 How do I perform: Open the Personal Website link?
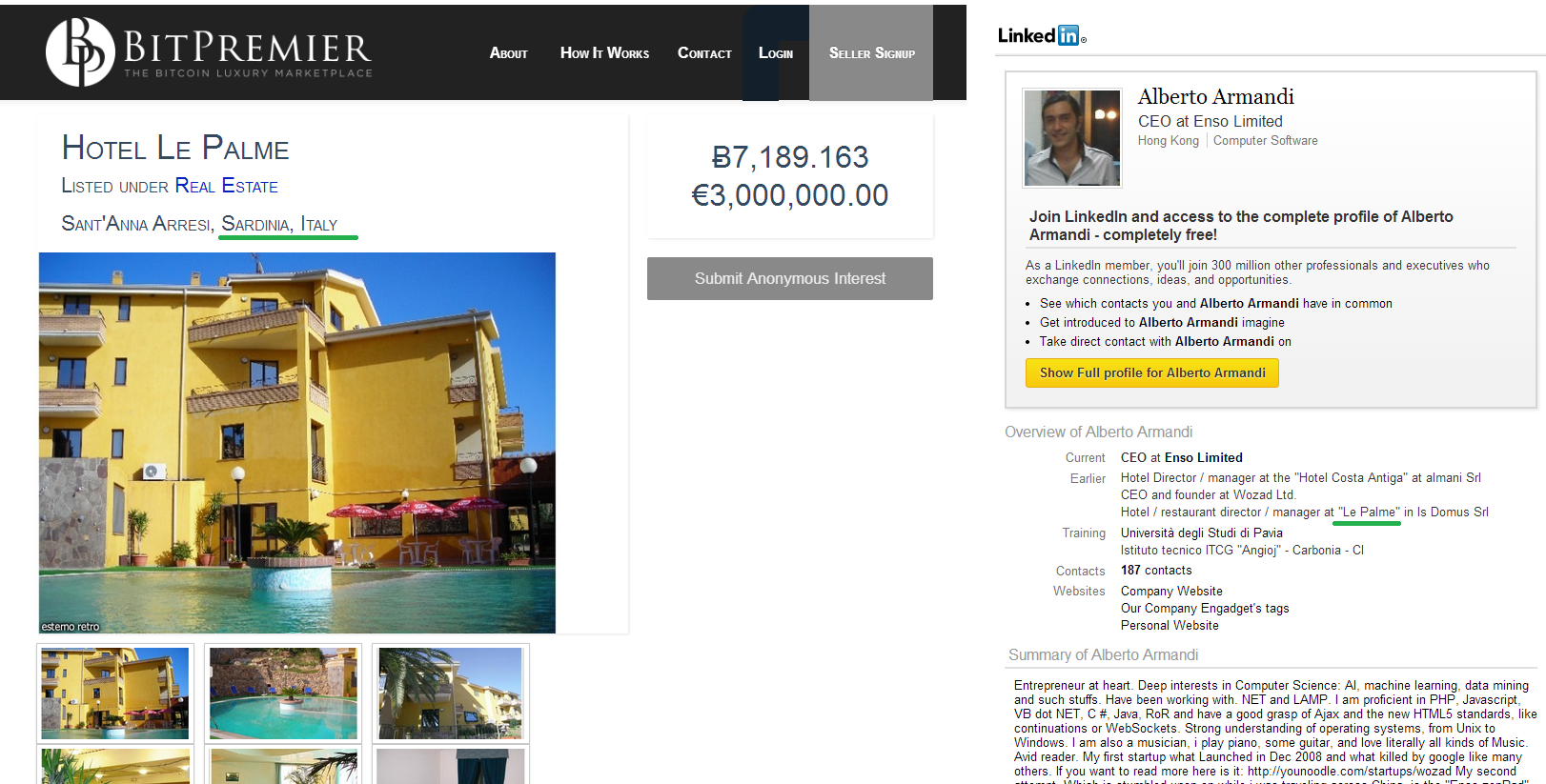point(1170,625)
